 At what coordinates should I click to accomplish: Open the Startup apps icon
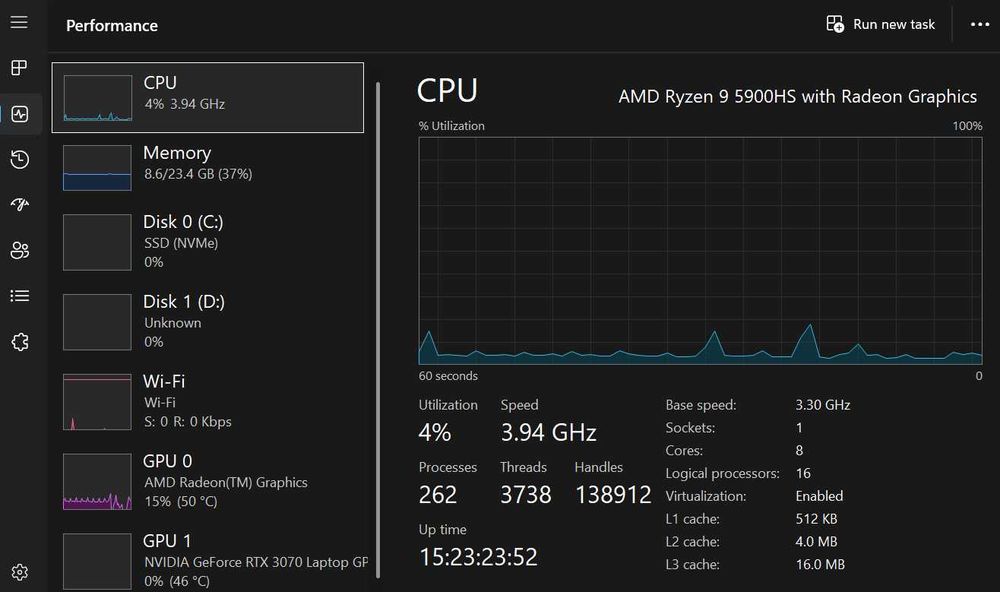tap(19, 205)
